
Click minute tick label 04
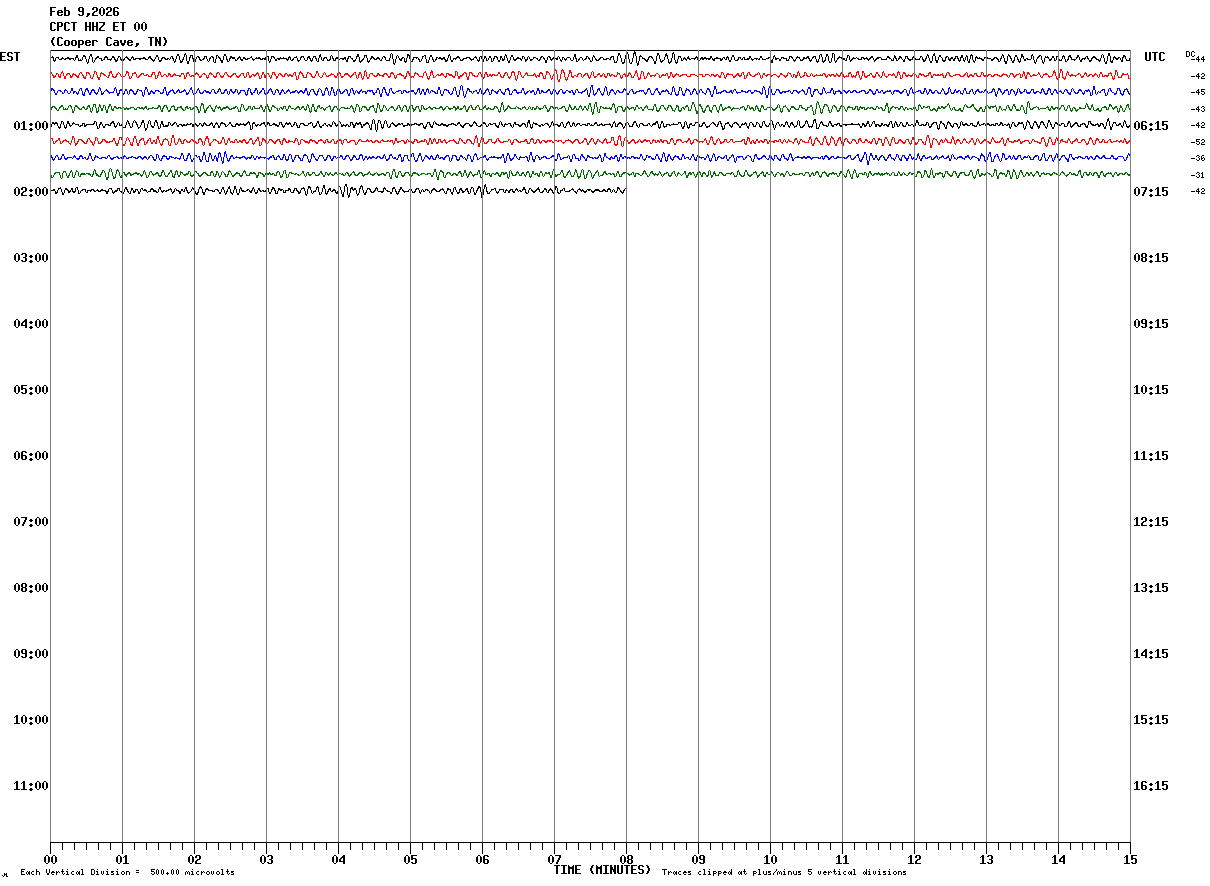tap(338, 859)
